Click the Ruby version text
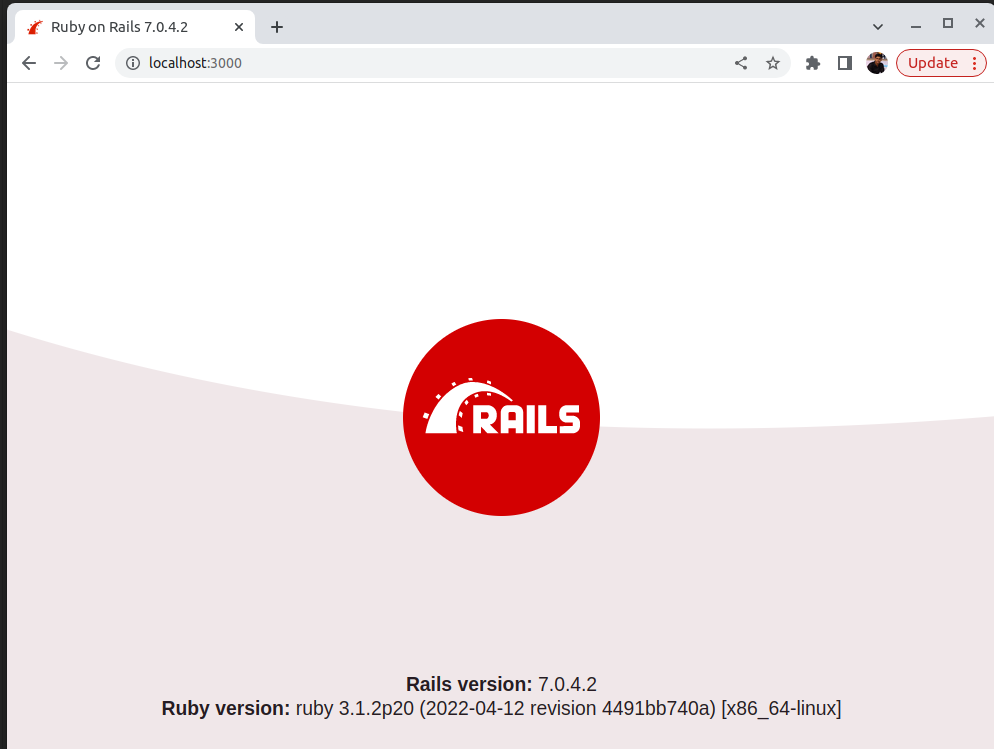Viewport: 994px width, 749px height. pyautogui.click(x=501, y=708)
